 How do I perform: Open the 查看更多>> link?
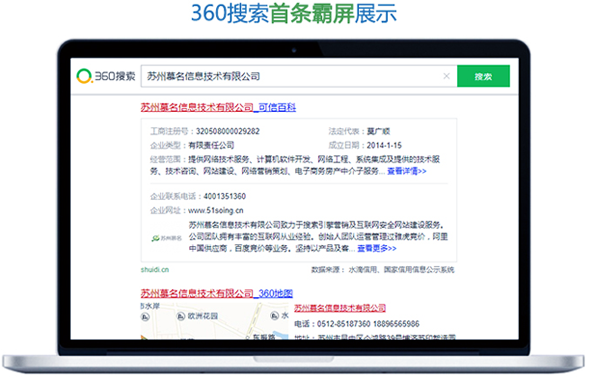[x=377, y=249]
